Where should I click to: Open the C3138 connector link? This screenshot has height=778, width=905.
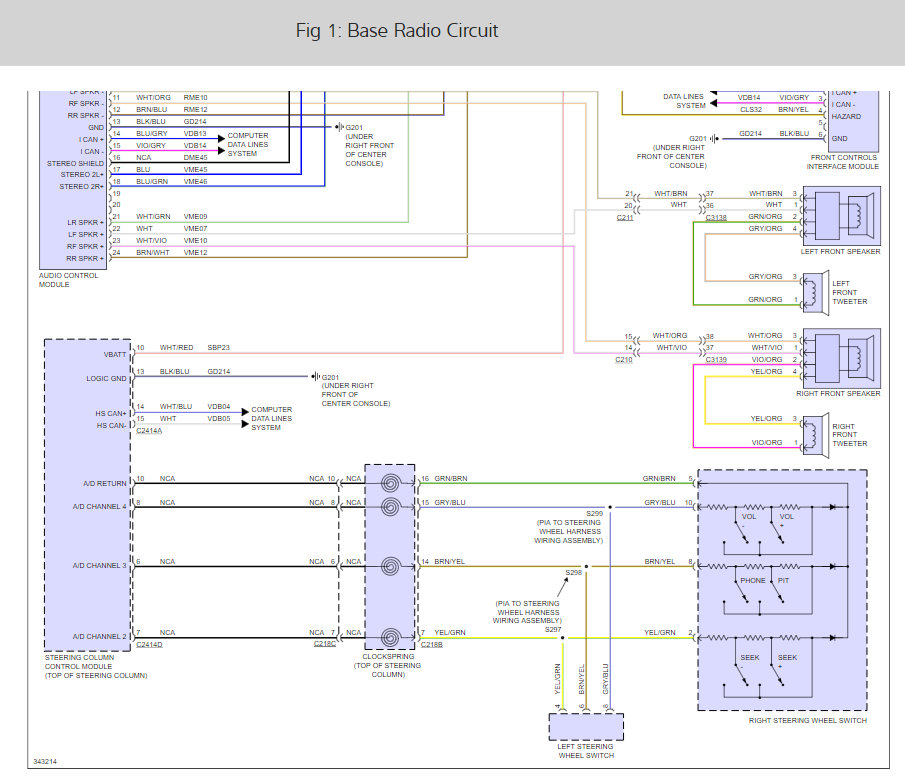tap(716, 217)
